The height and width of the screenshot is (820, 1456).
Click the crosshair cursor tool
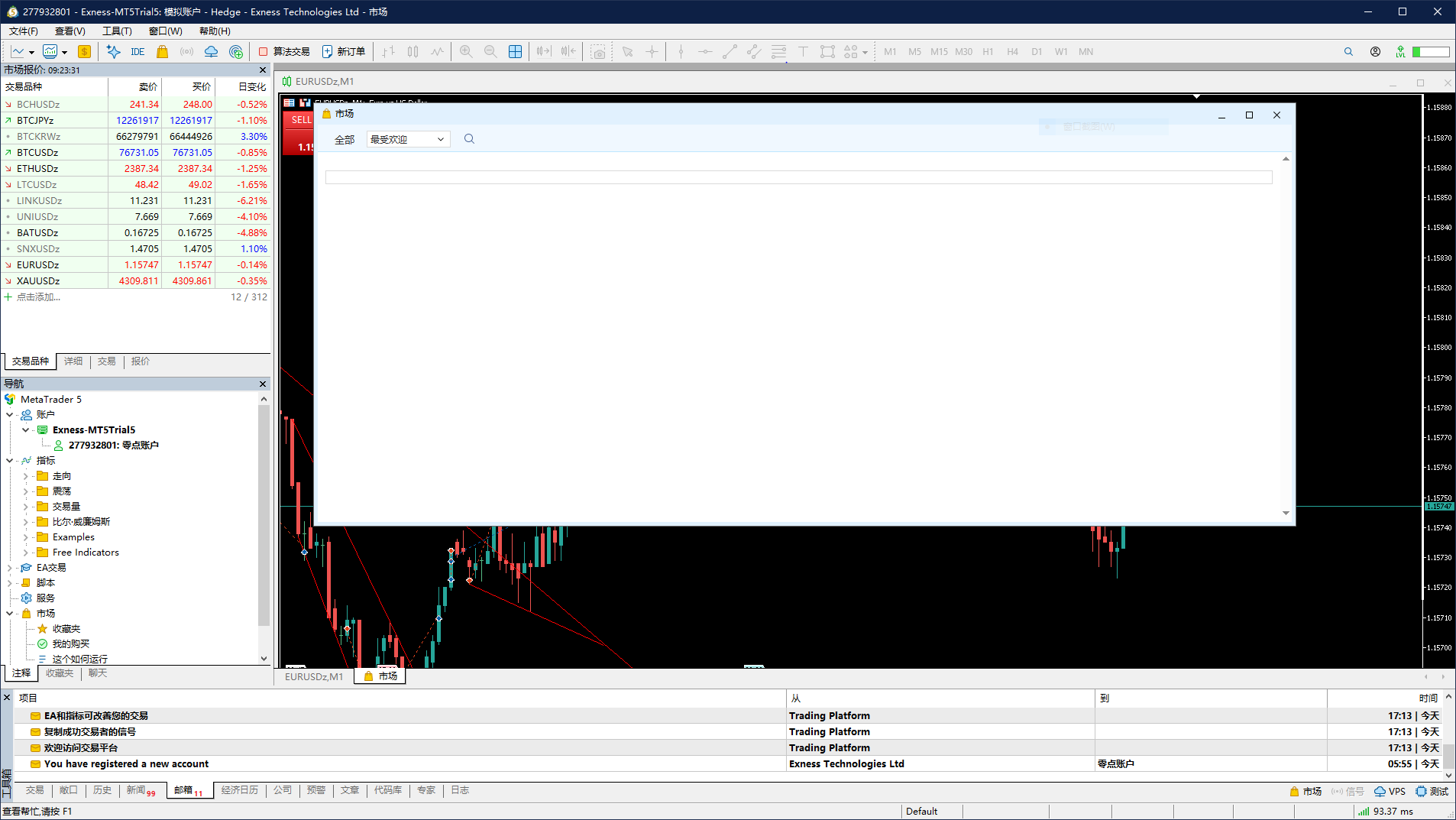(652, 51)
